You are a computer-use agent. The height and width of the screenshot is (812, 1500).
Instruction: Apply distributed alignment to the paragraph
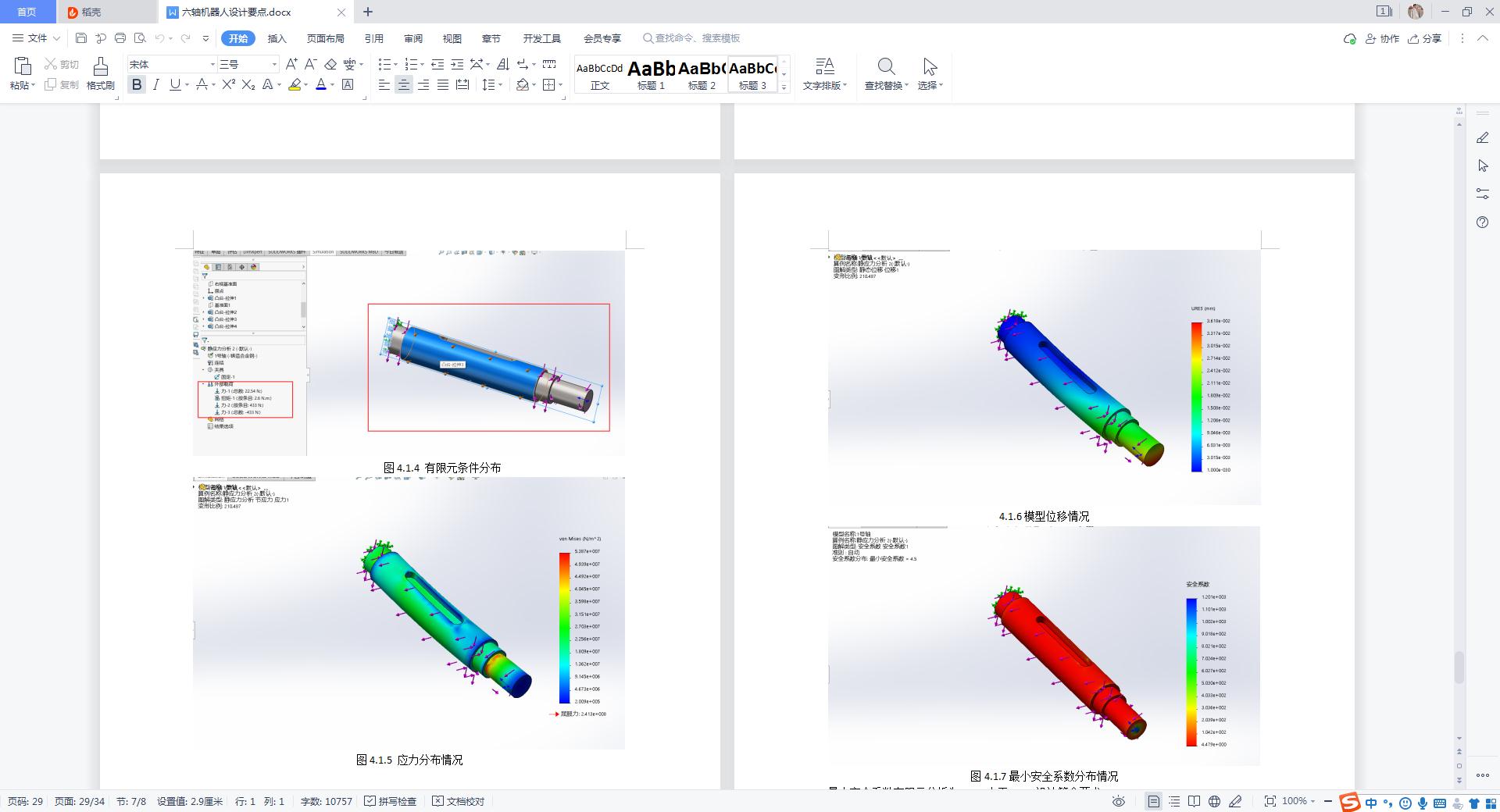(x=462, y=84)
